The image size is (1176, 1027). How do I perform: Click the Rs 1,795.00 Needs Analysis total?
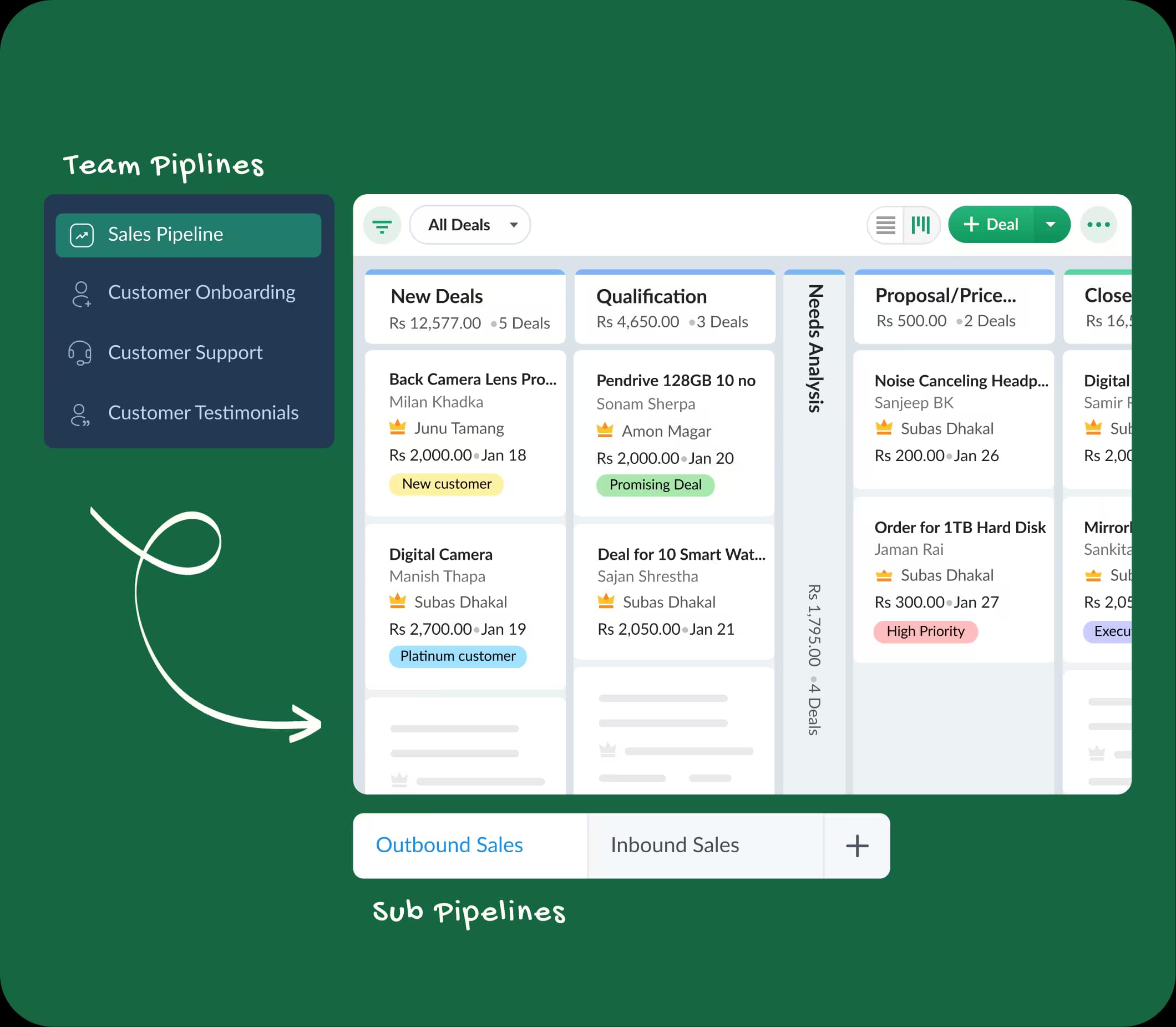(x=814, y=626)
